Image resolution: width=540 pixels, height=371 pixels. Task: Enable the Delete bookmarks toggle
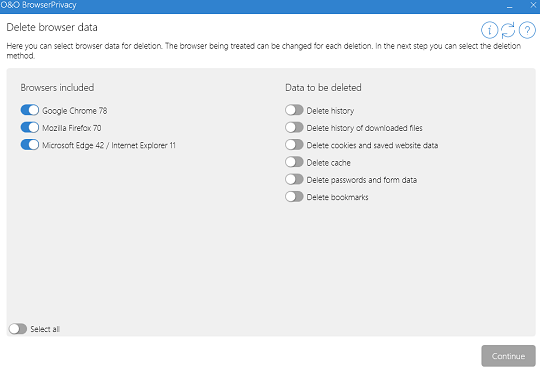tap(294, 197)
